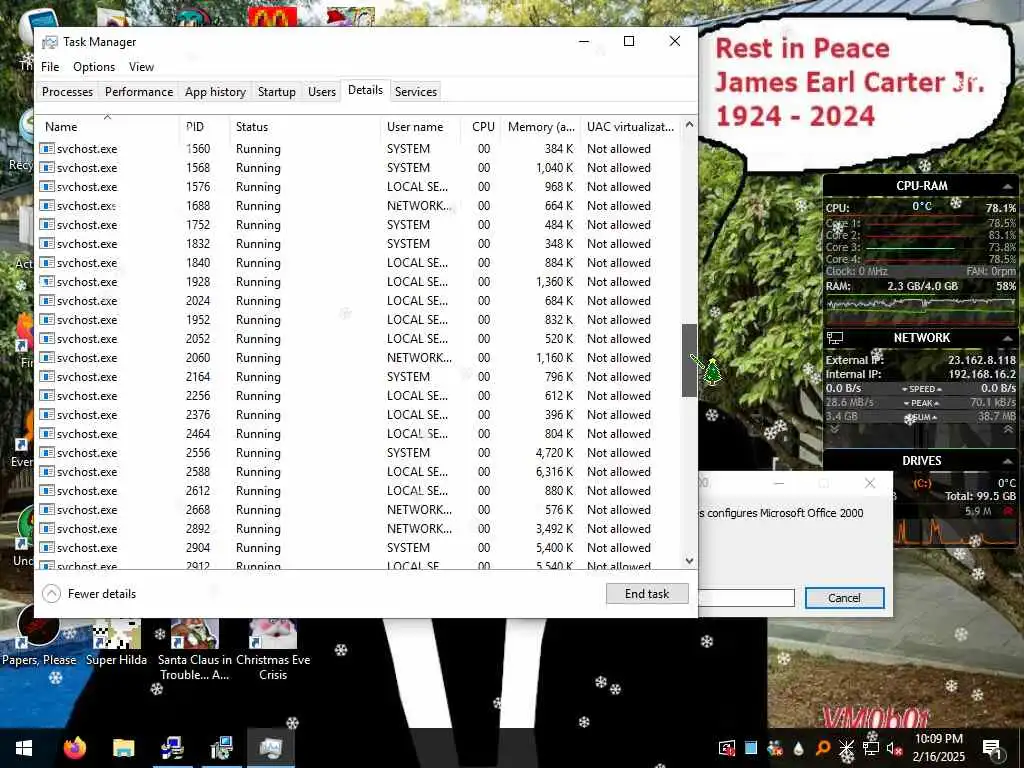Viewport: 1024px width, 768px height.
Task: Collapse view with Fewer details
Action: pos(89,594)
